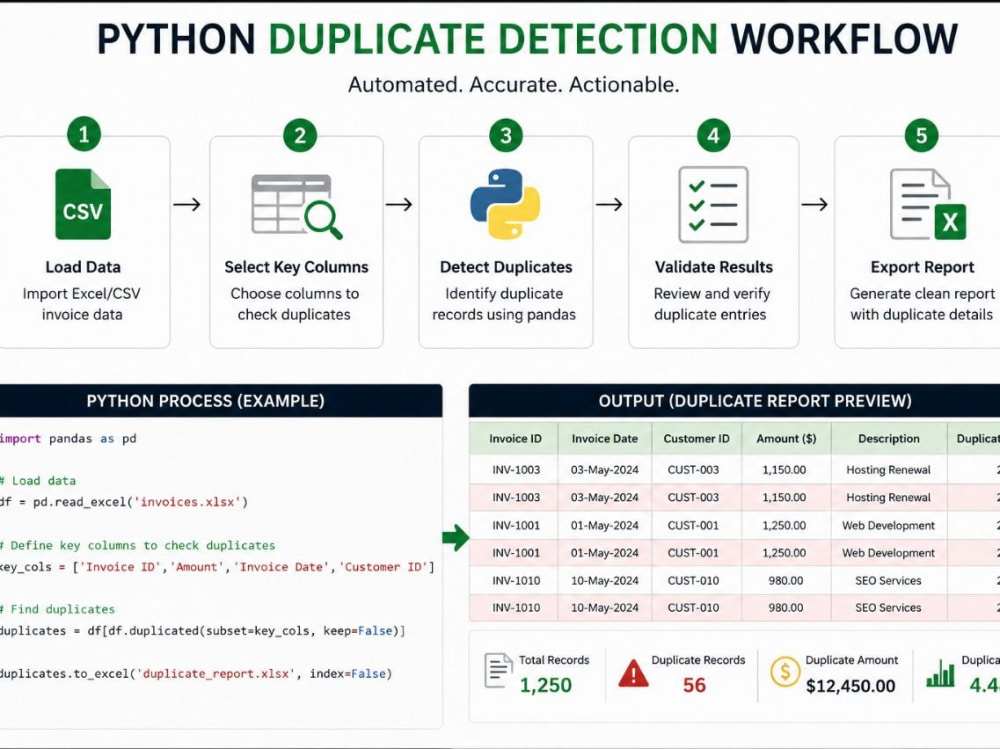Click the Load Data step title
The image size is (1000, 749).
pos(83,267)
